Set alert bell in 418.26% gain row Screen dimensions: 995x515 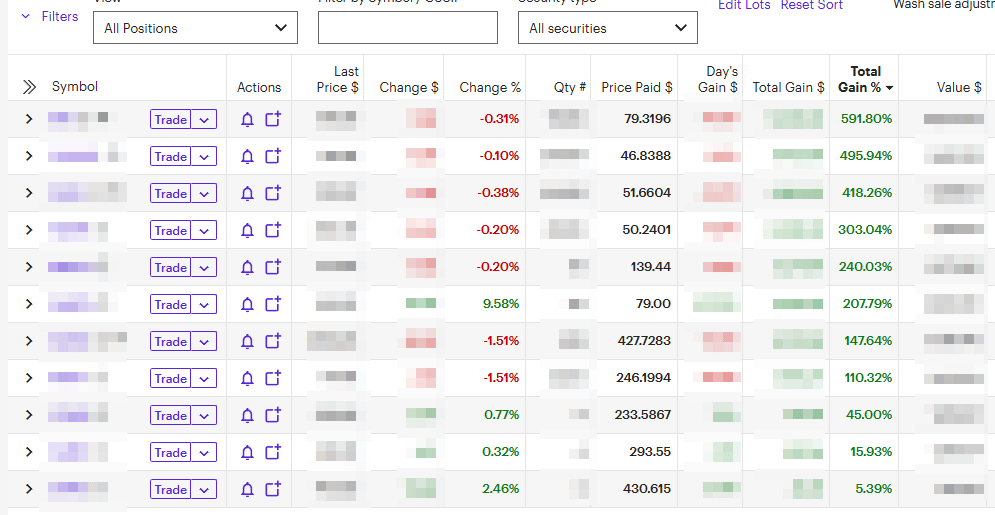pyautogui.click(x=248, y=194)
